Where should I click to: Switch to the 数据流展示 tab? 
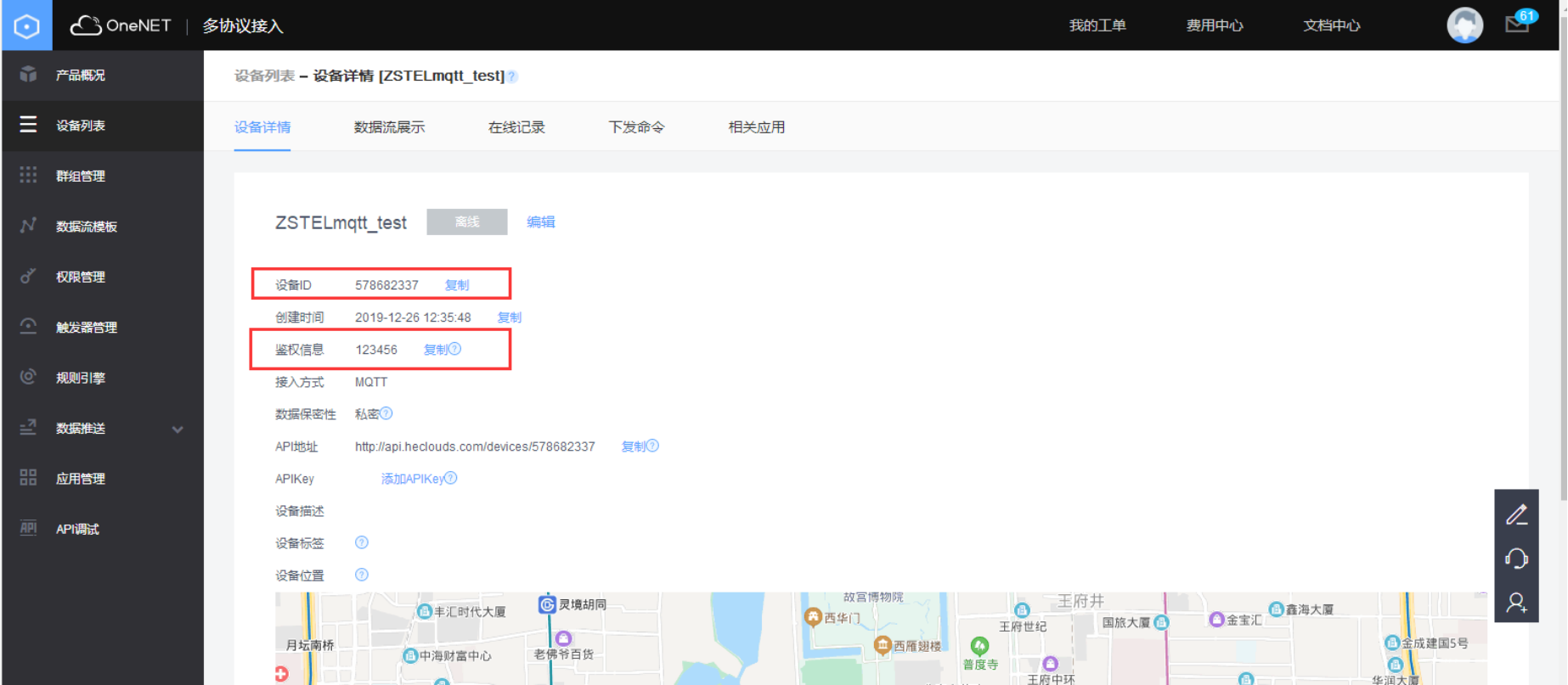tap(389, 127)
